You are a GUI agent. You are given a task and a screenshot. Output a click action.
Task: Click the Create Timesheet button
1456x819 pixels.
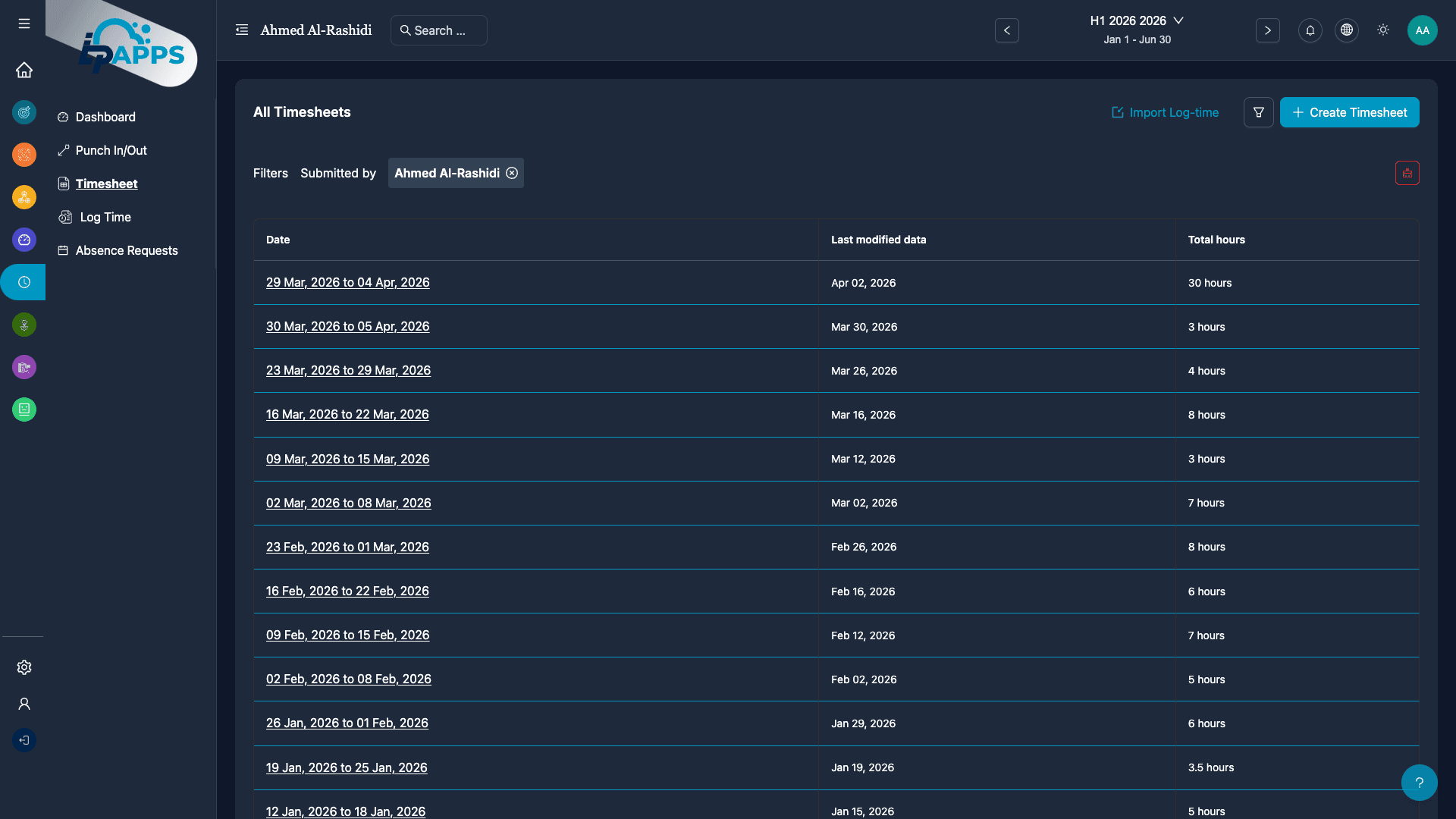click(1349, 112)
